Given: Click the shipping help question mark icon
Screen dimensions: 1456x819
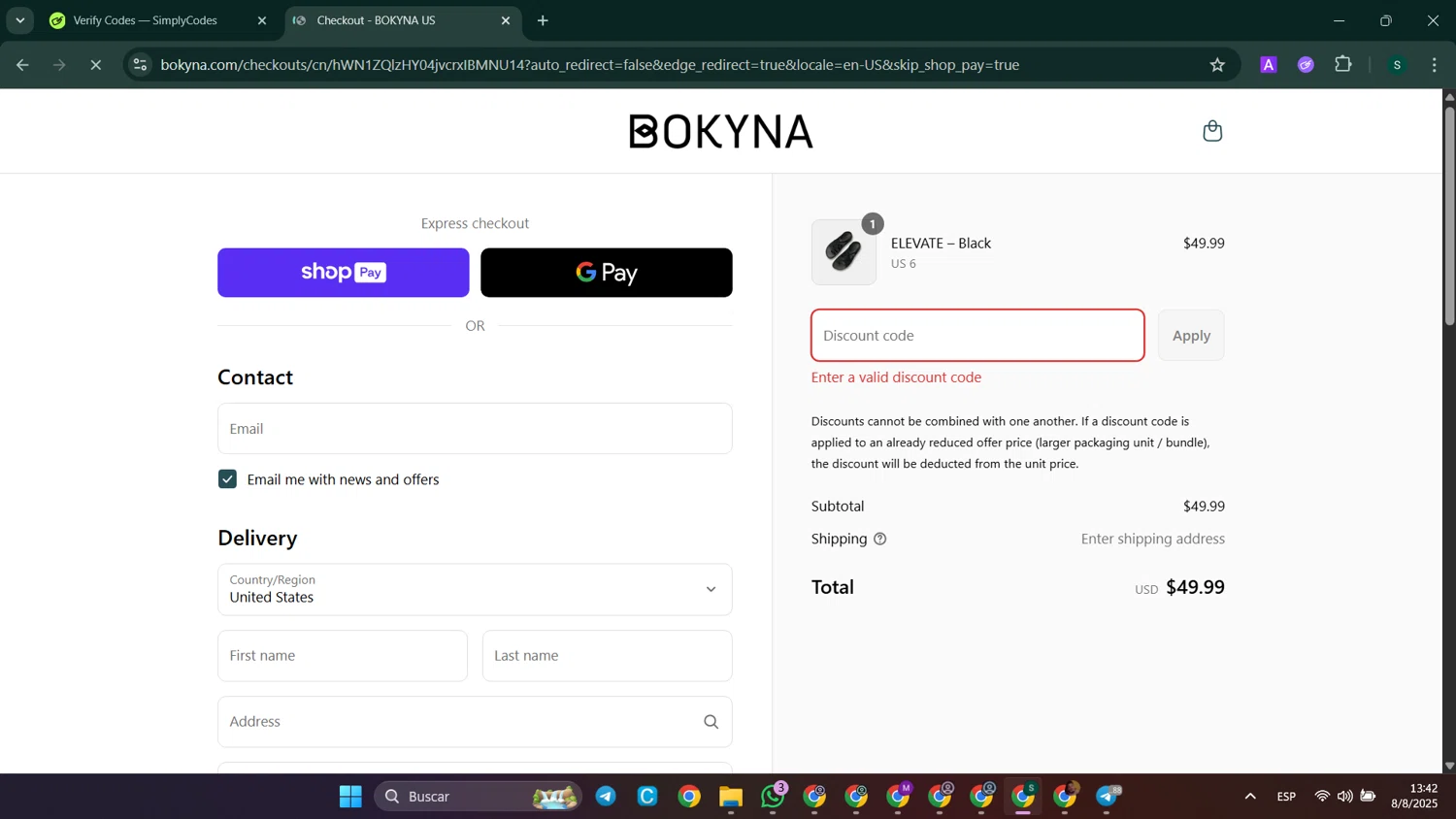Looking at the screenshot, I should pos(879,539).
